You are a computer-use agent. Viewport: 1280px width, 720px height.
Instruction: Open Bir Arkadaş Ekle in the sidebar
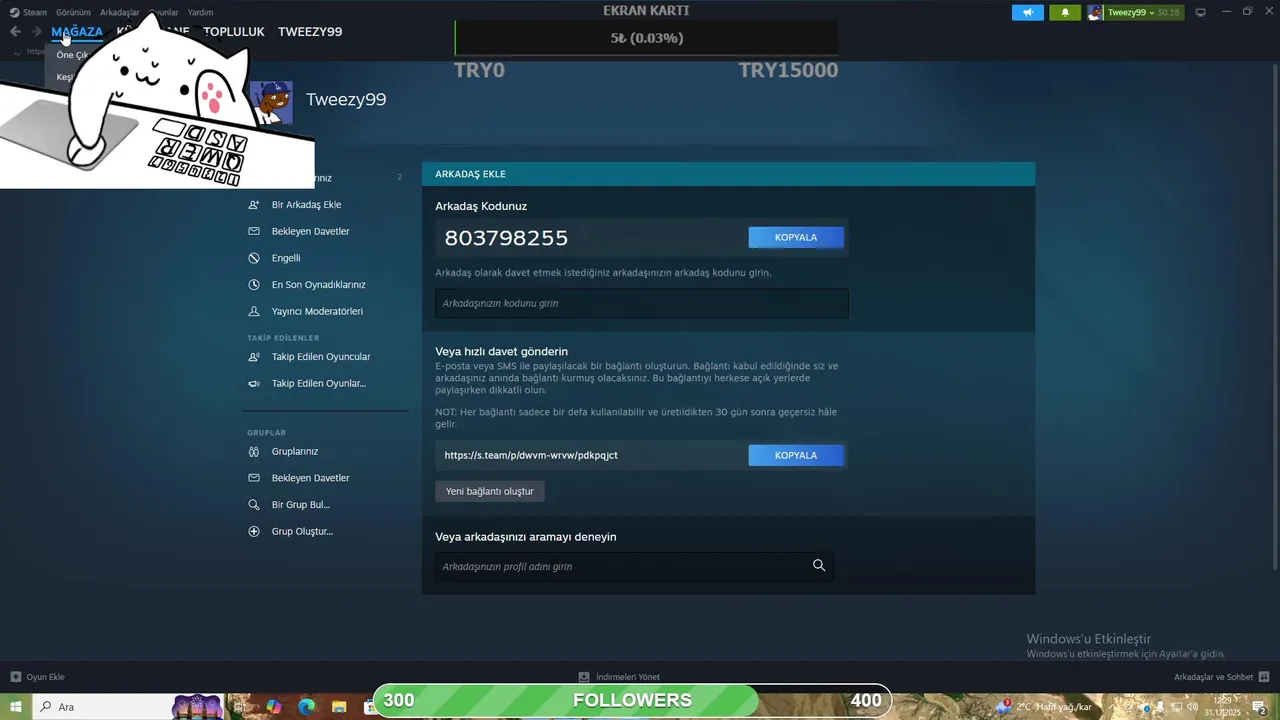pyautogui.click(x=306, y=205)
